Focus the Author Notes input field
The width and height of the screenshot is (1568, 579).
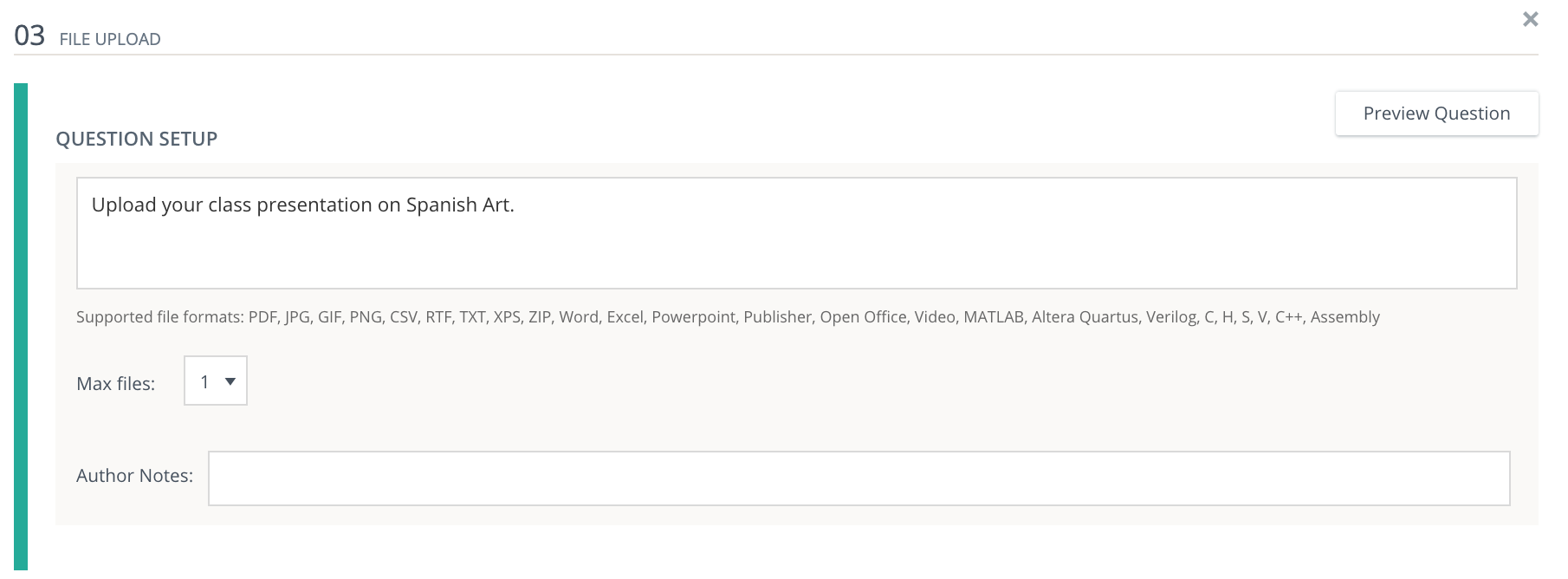pyautogui.click(x=859, y=478)
